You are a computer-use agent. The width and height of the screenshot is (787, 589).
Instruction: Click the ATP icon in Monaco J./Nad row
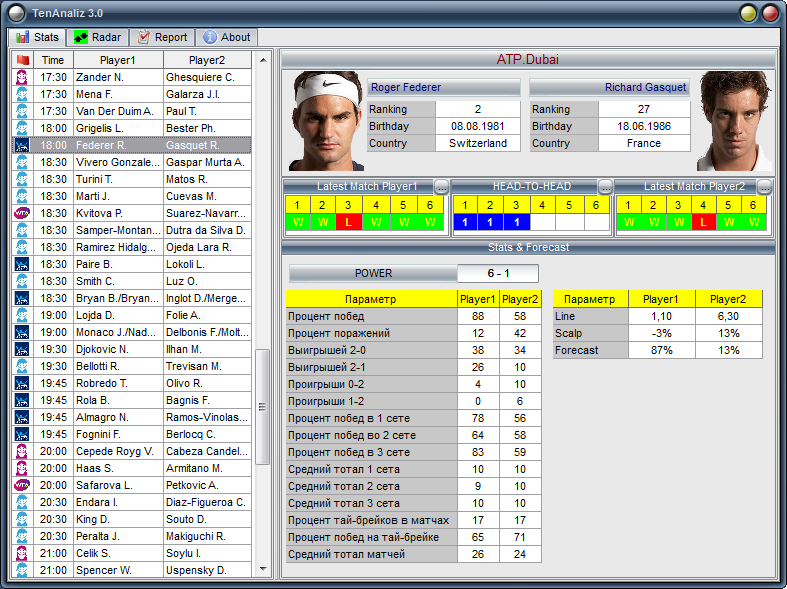(x=22, y=333)
